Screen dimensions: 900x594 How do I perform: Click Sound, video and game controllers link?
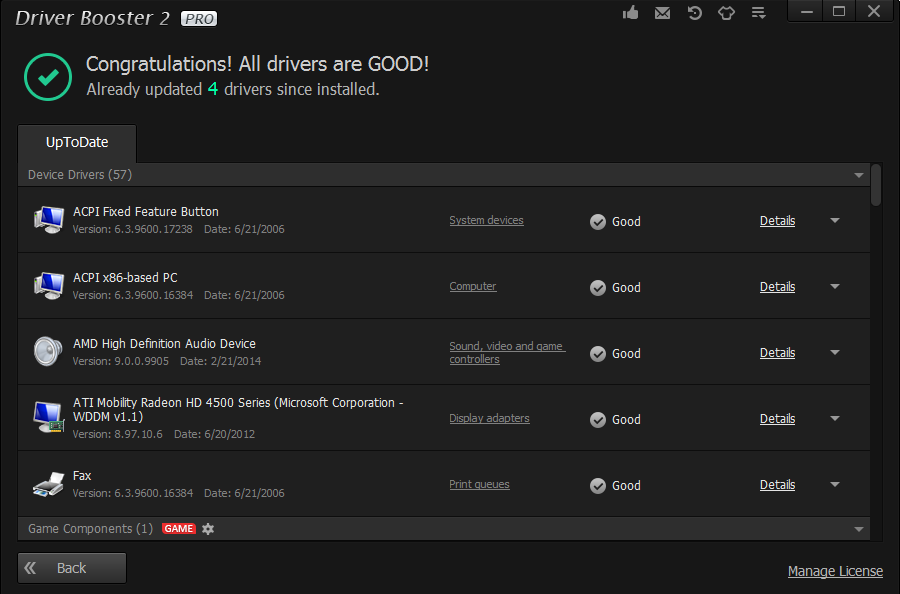click(507, 353)
